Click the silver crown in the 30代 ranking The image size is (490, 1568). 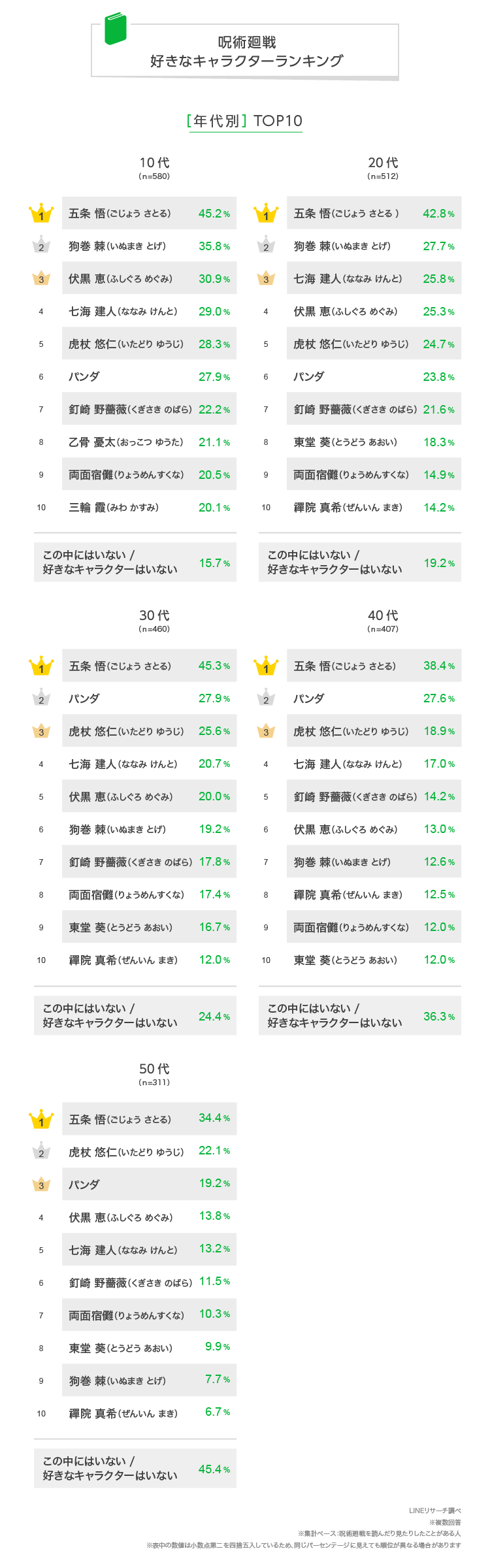(41, 698)
